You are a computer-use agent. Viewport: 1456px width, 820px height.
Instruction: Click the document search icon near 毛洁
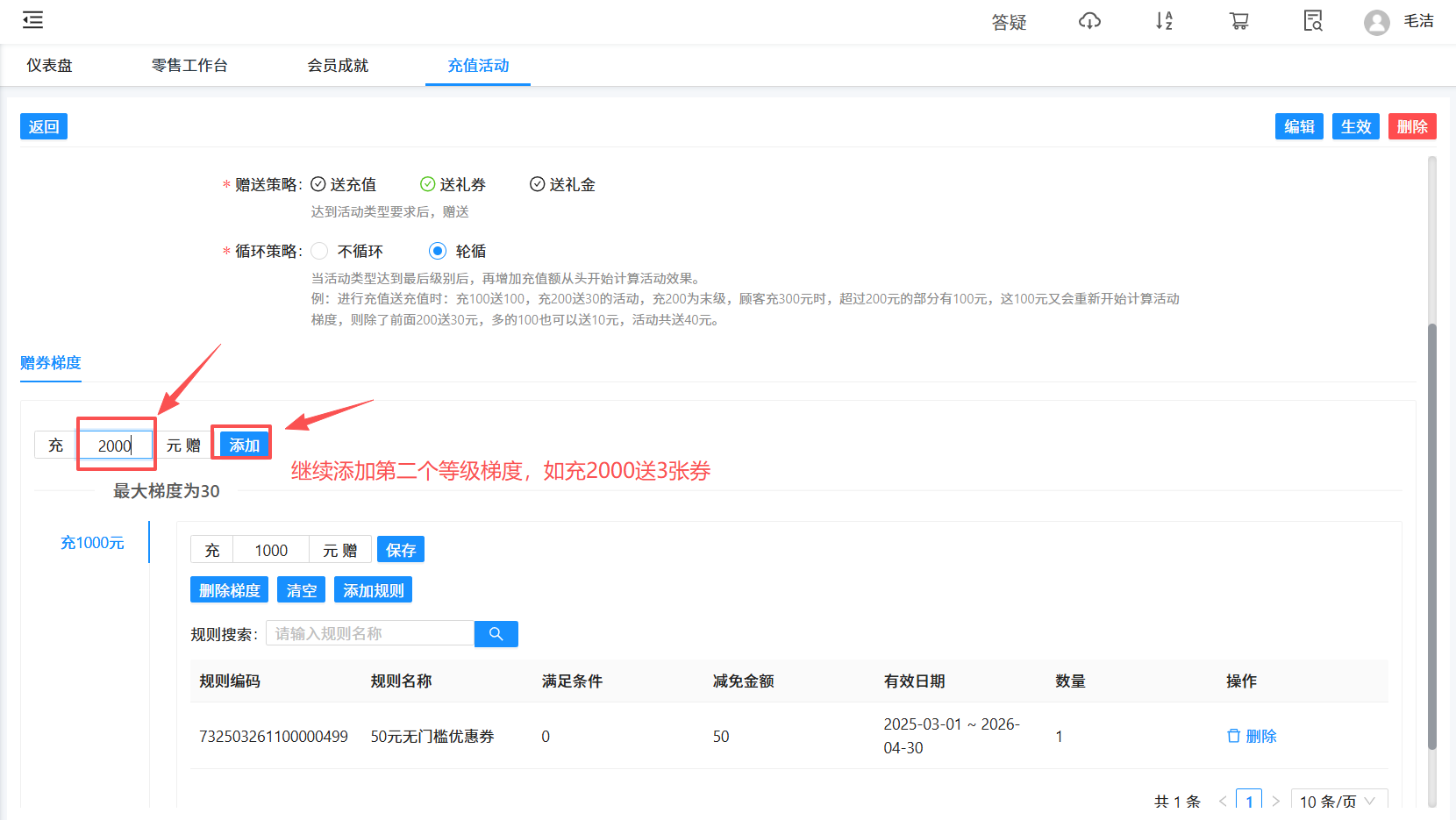click(1312, 22)
